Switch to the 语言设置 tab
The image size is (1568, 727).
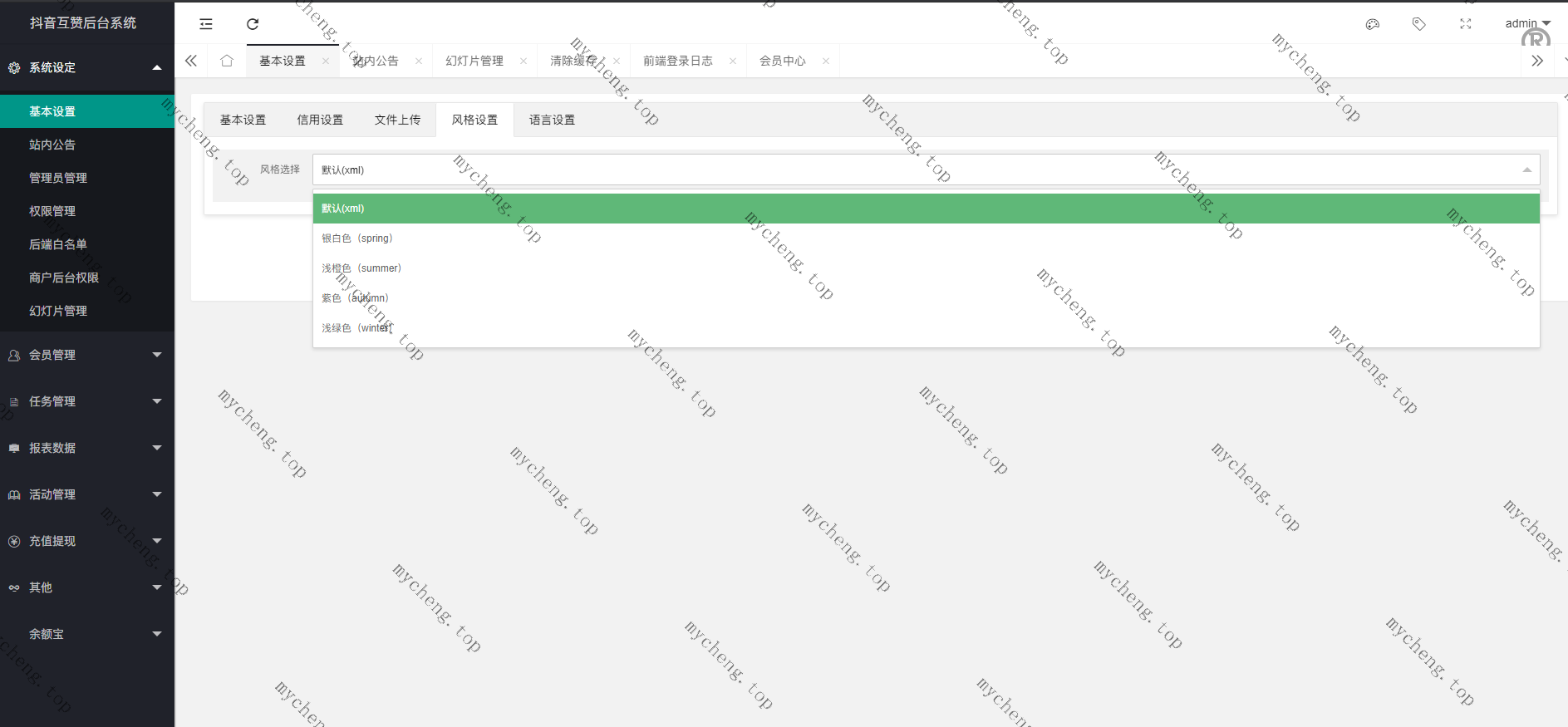click(x=552, y=120)
